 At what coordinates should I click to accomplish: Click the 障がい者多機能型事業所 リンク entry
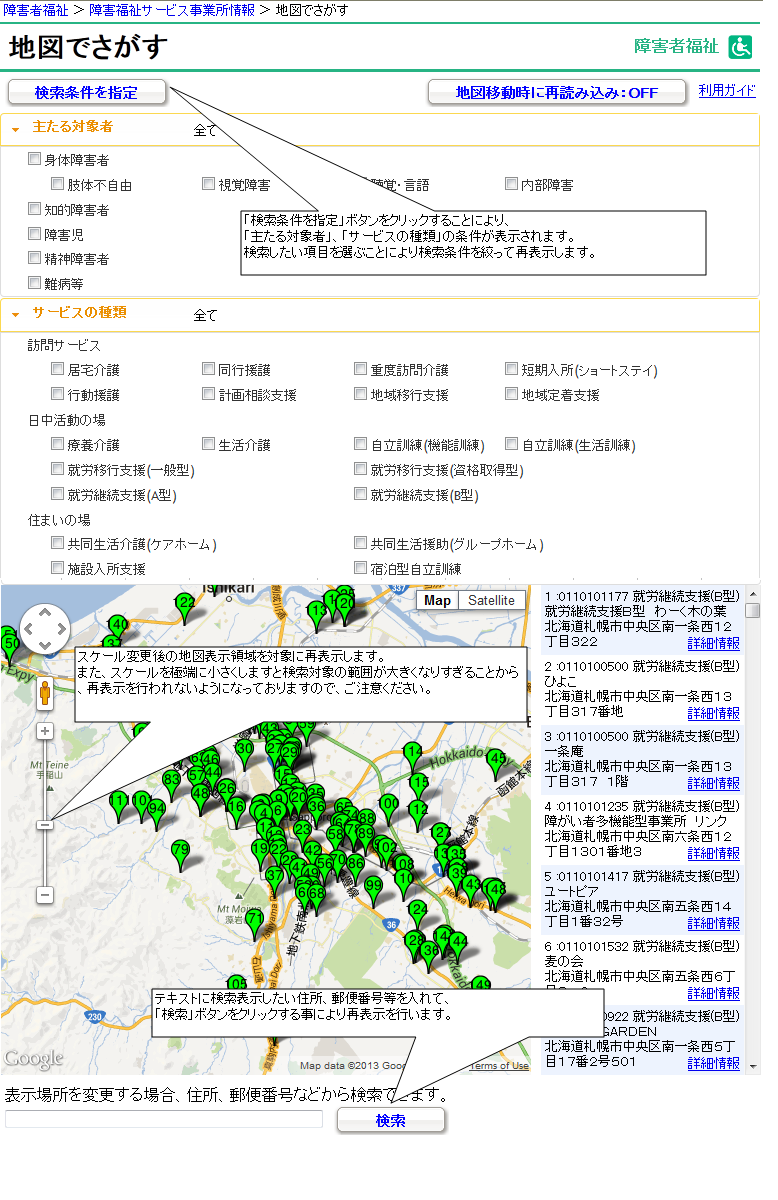click(x=641, y=829)
